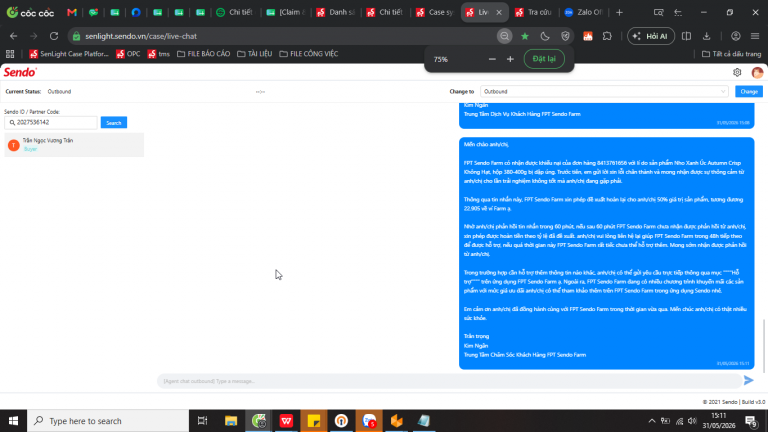Open the tms bookmark
Image resolution: width=768 pixels, height=432 pixels.
pos(159,54)
